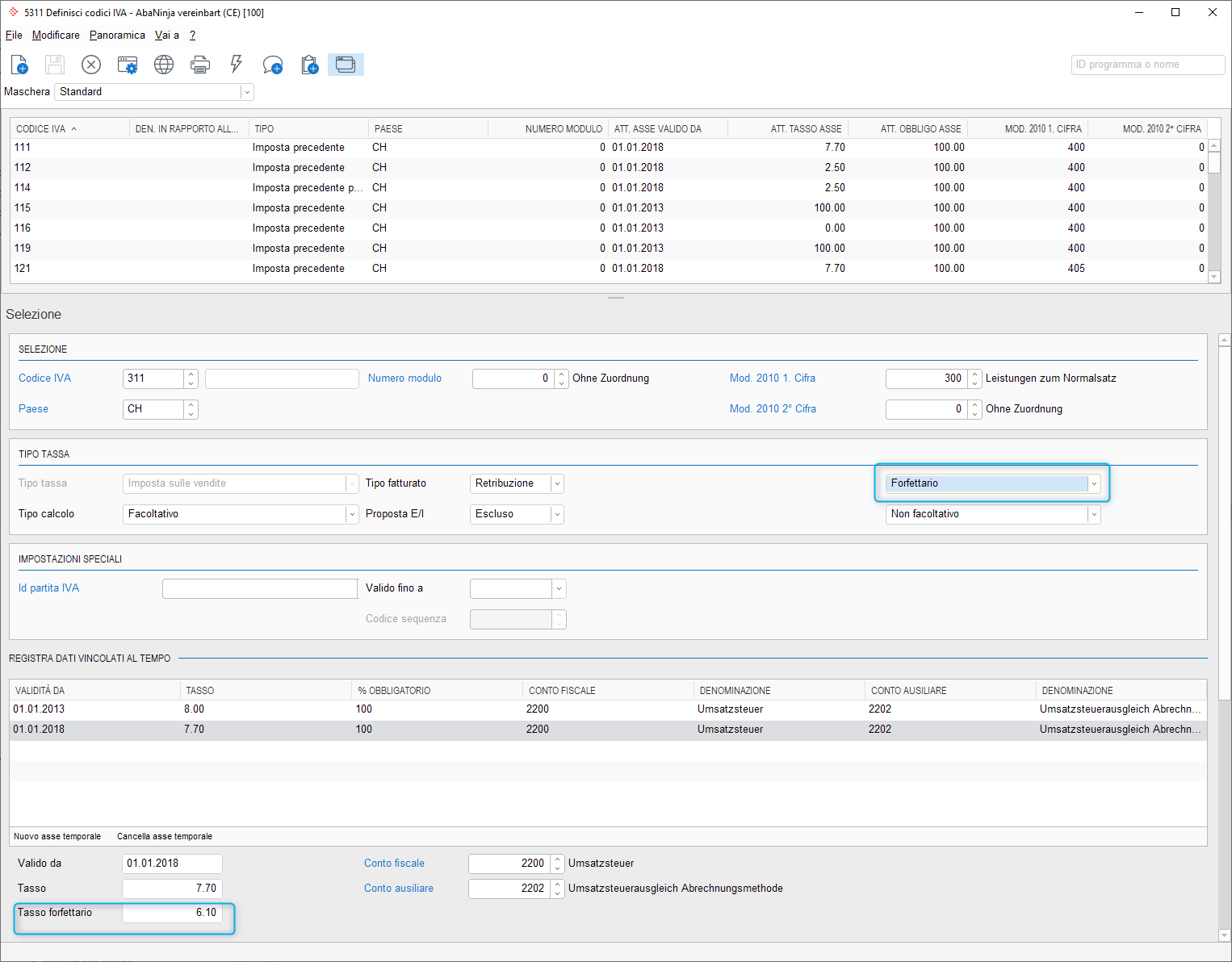Click the printer icon

pyautogui.click(x=200, y=65)
